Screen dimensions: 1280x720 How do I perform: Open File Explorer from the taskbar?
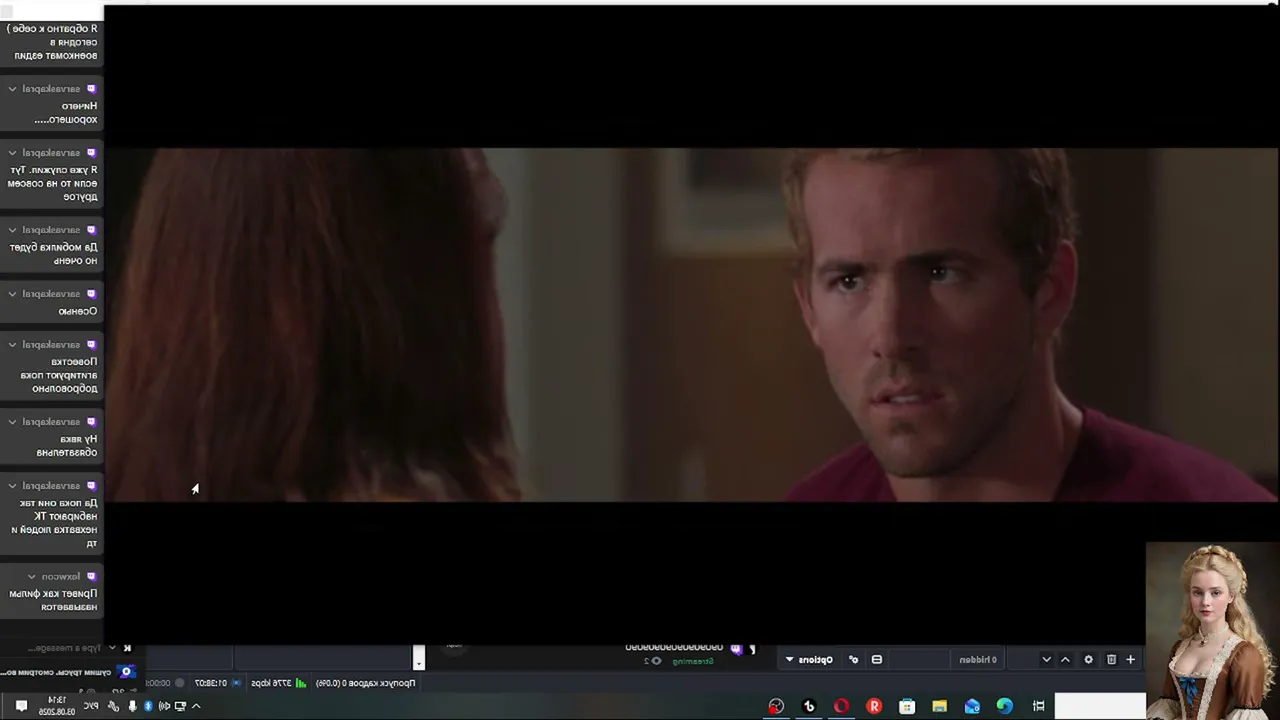(x=939, y=706)
